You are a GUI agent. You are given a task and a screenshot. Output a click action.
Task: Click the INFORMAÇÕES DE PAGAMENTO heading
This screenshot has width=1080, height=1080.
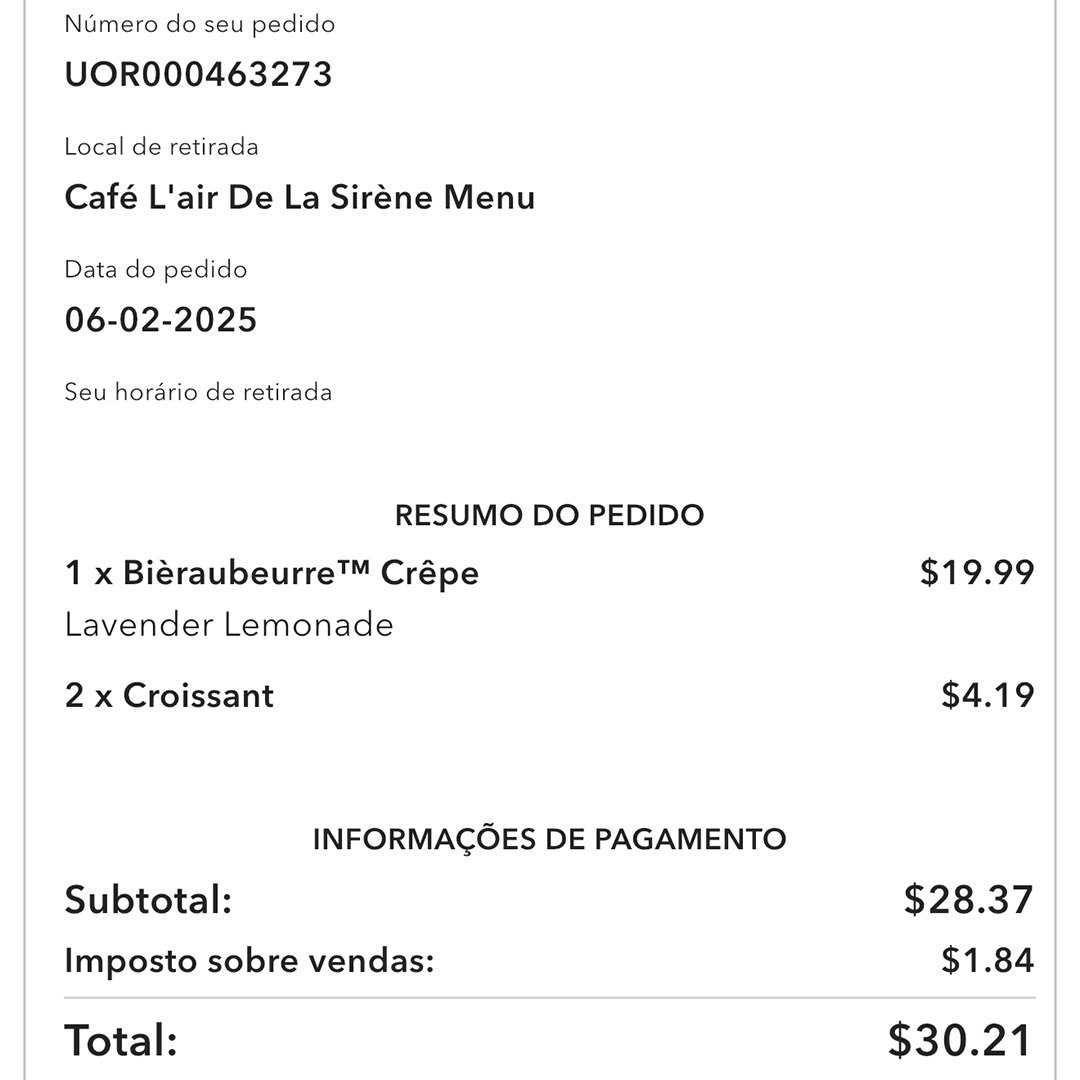tap(549, 840)
